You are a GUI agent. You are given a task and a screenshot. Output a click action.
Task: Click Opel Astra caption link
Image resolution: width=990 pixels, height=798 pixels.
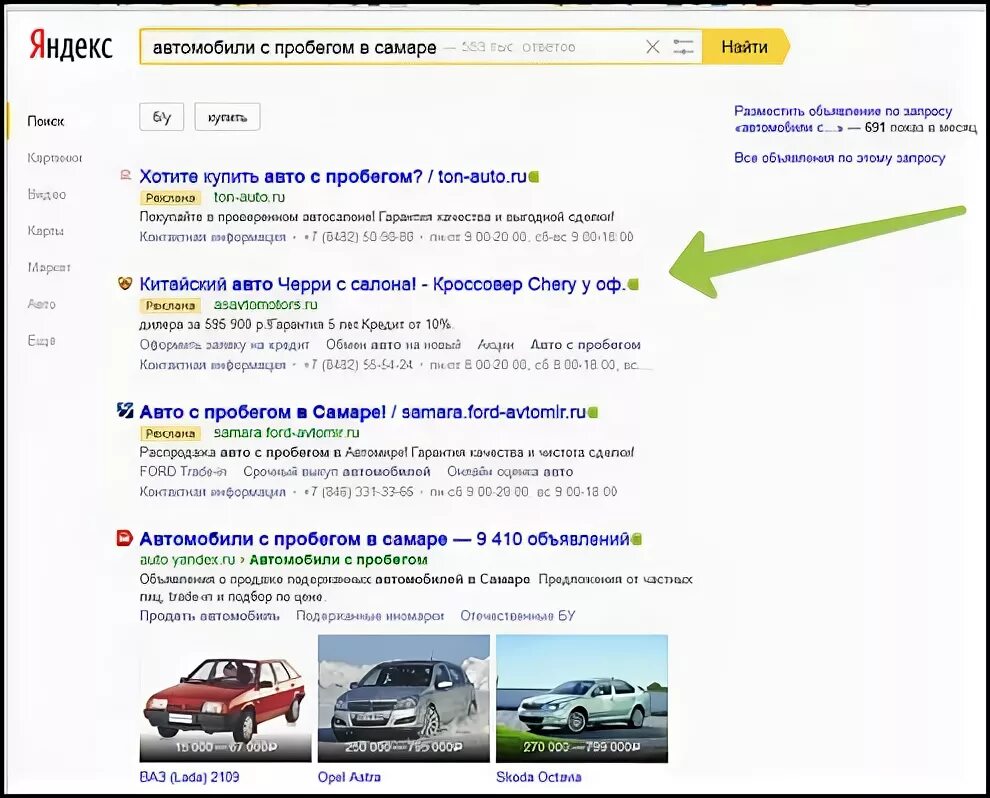[x=349, y=777]
